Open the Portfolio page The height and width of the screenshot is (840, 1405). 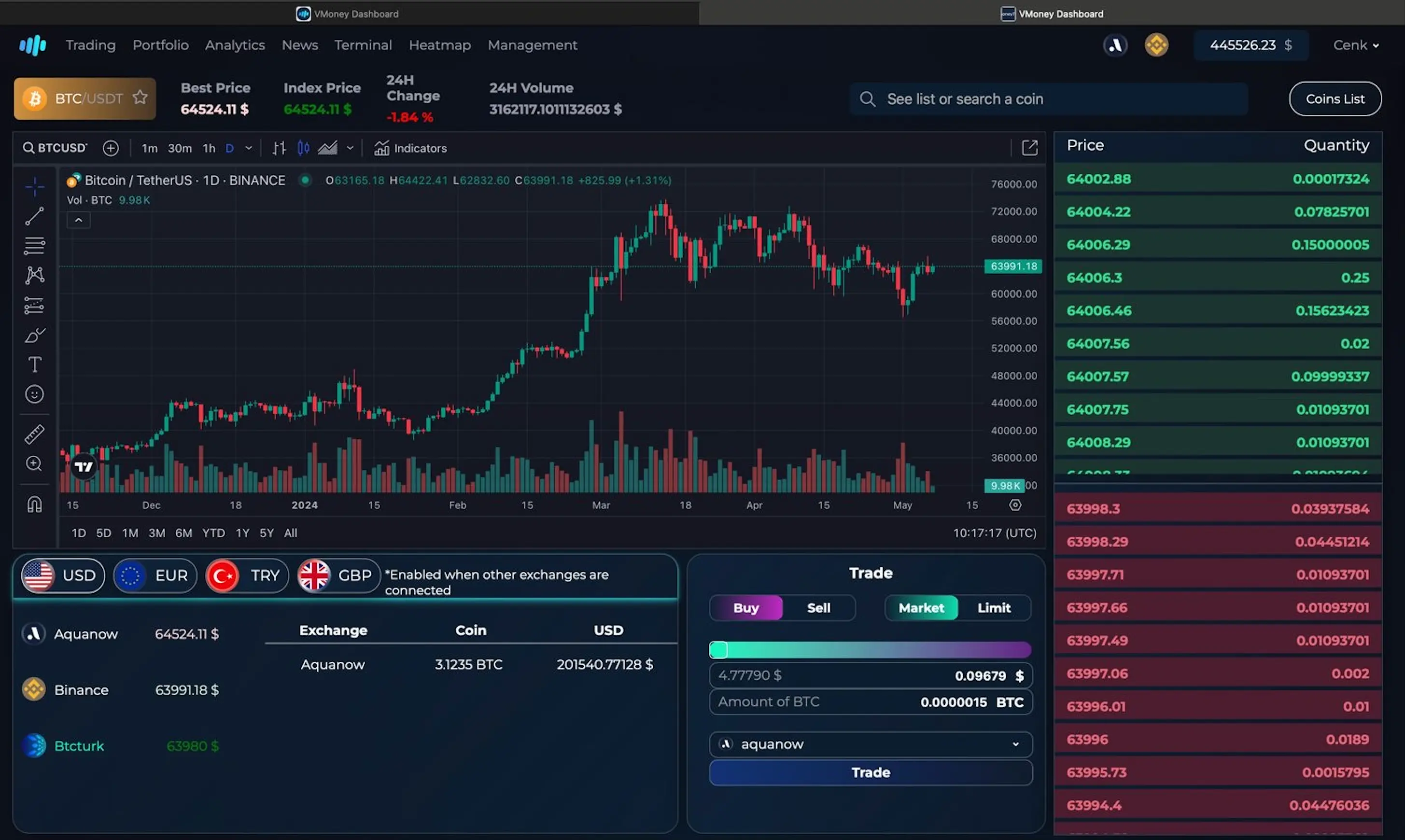161,45
